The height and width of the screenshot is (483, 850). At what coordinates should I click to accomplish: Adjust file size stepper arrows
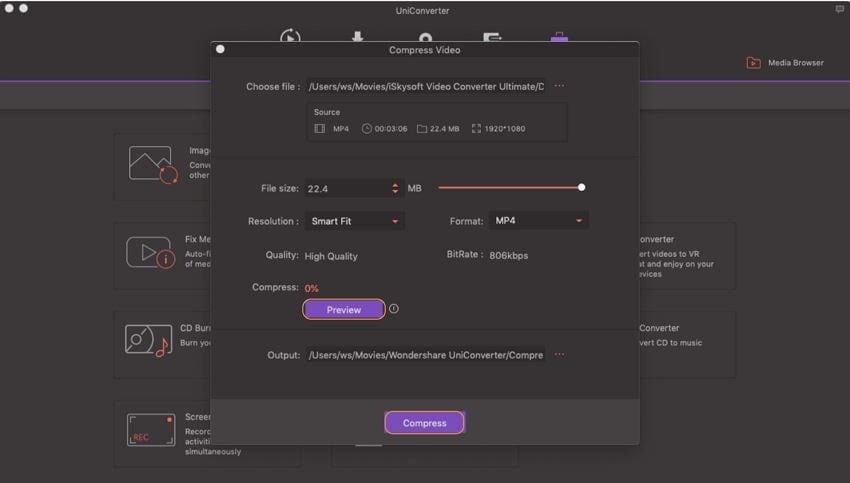[x=395, y=188]
